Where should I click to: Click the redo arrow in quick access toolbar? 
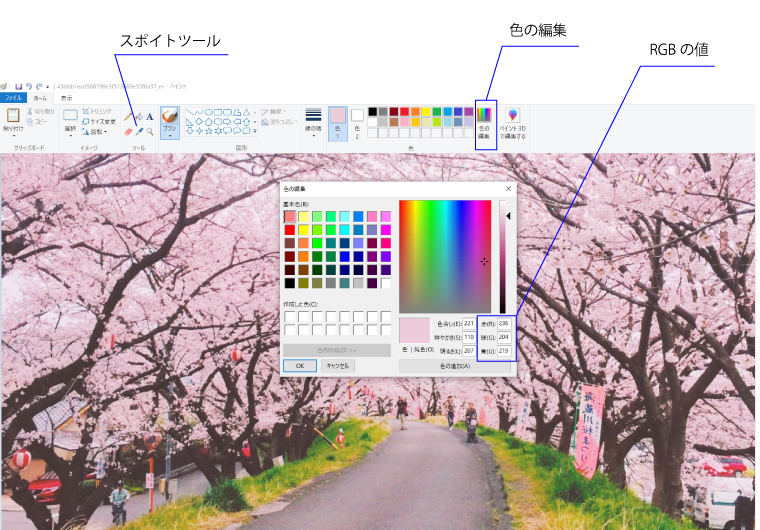39,87
